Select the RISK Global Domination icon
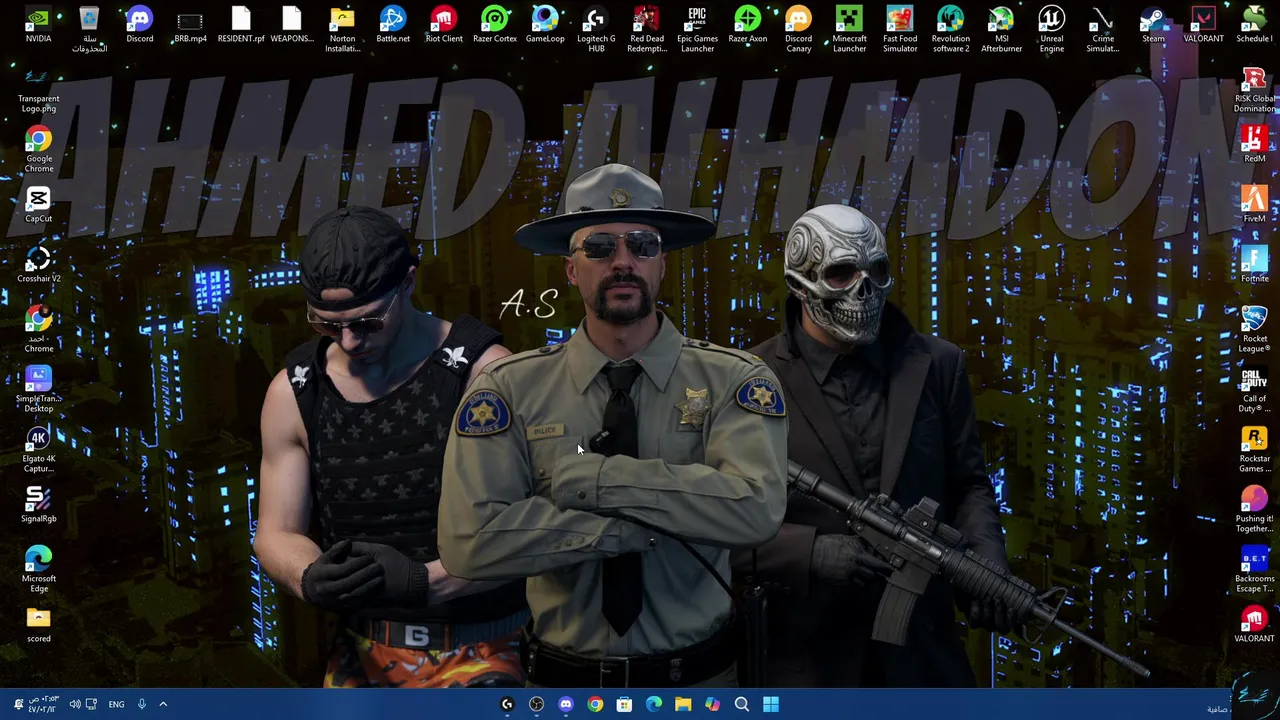The image size is (1280, 720). coord(1254,90)
